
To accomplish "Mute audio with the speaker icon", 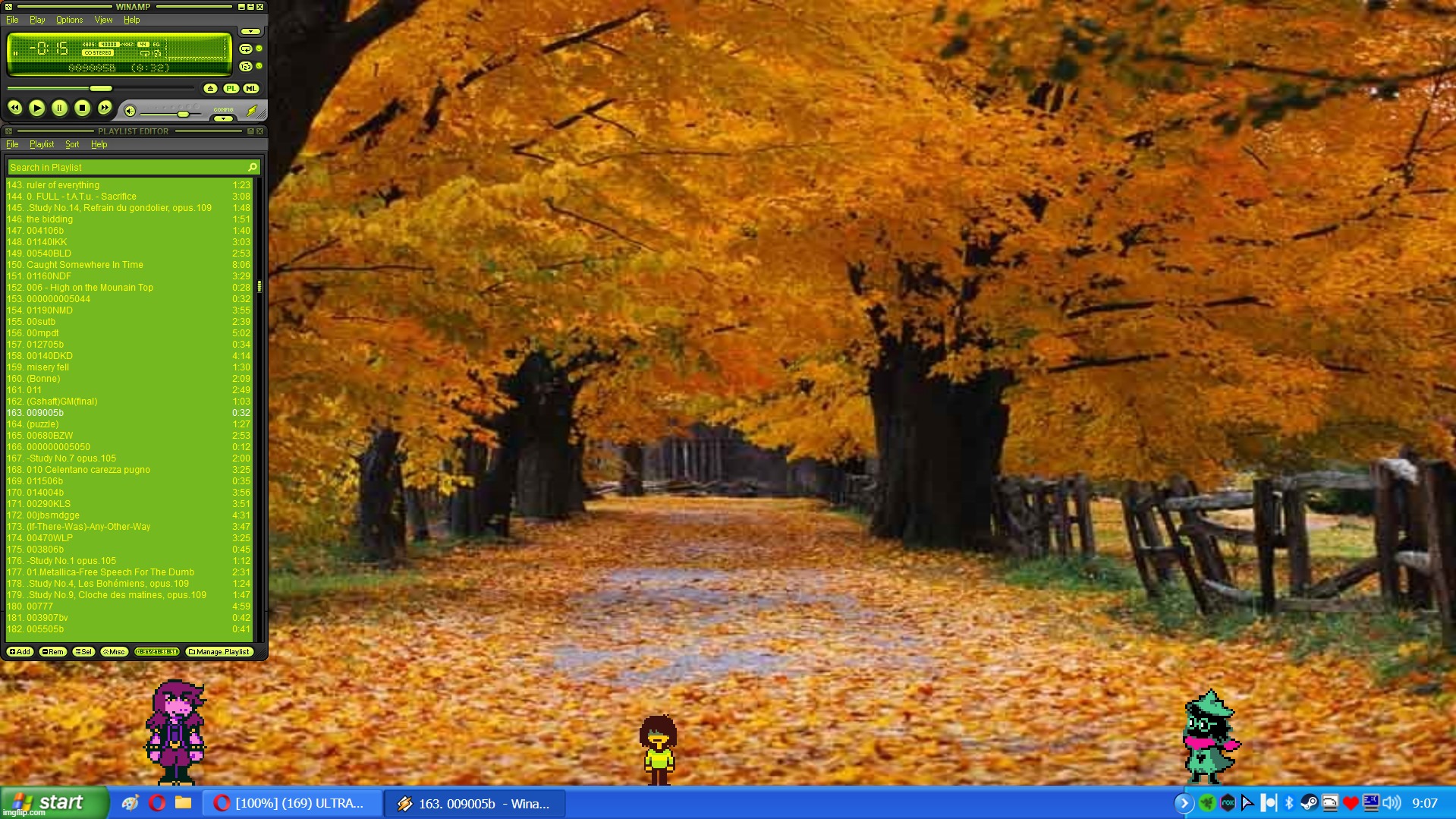I will (x=130, y=112).
